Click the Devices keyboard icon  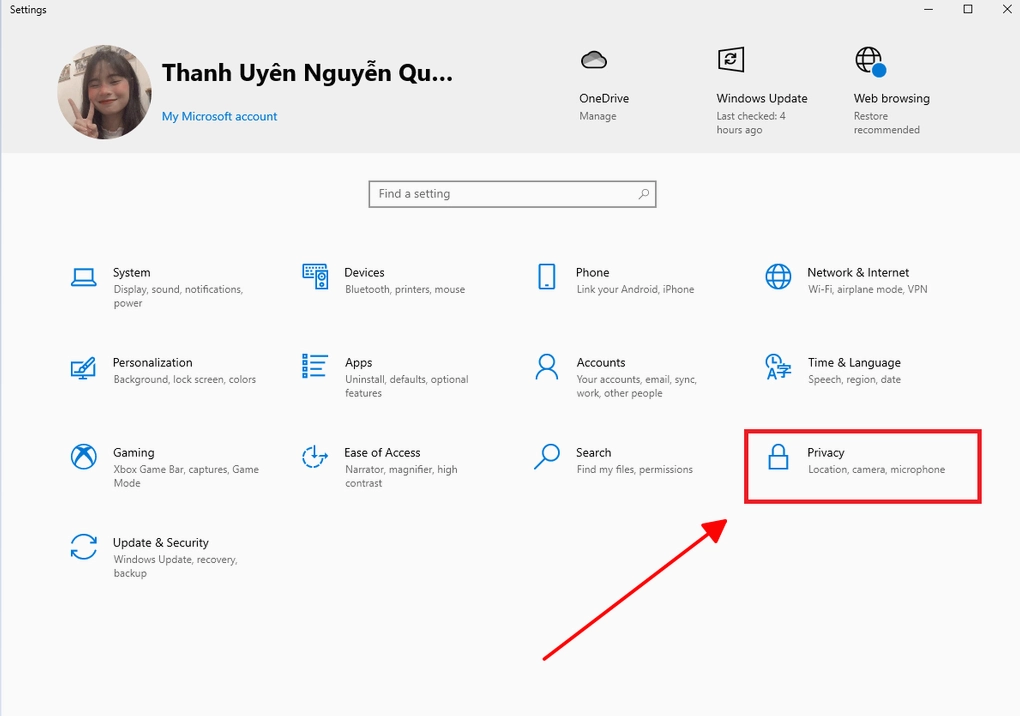[315, 276]
